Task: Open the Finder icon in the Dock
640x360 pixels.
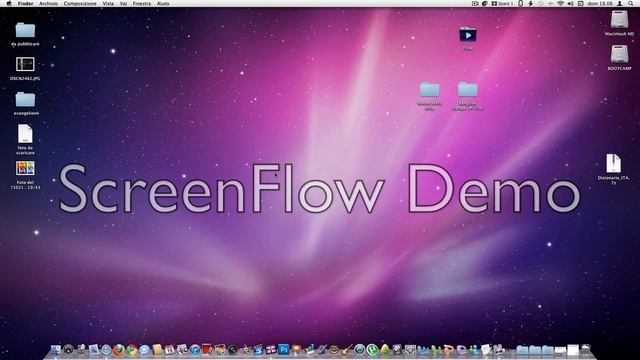Action: pyautogui.click(x=56, y=349)
